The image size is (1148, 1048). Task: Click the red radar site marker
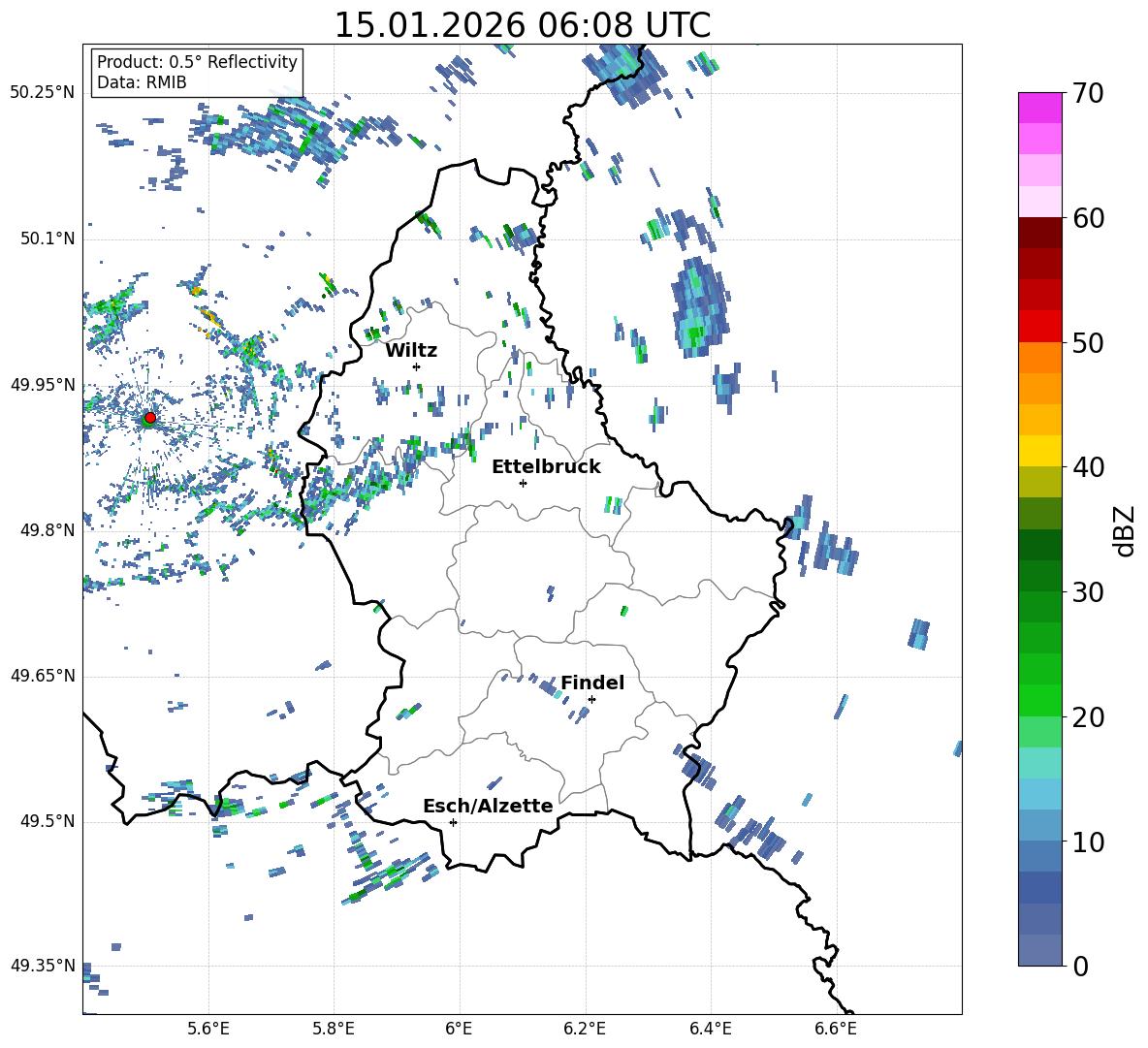[x=149, y=418]
